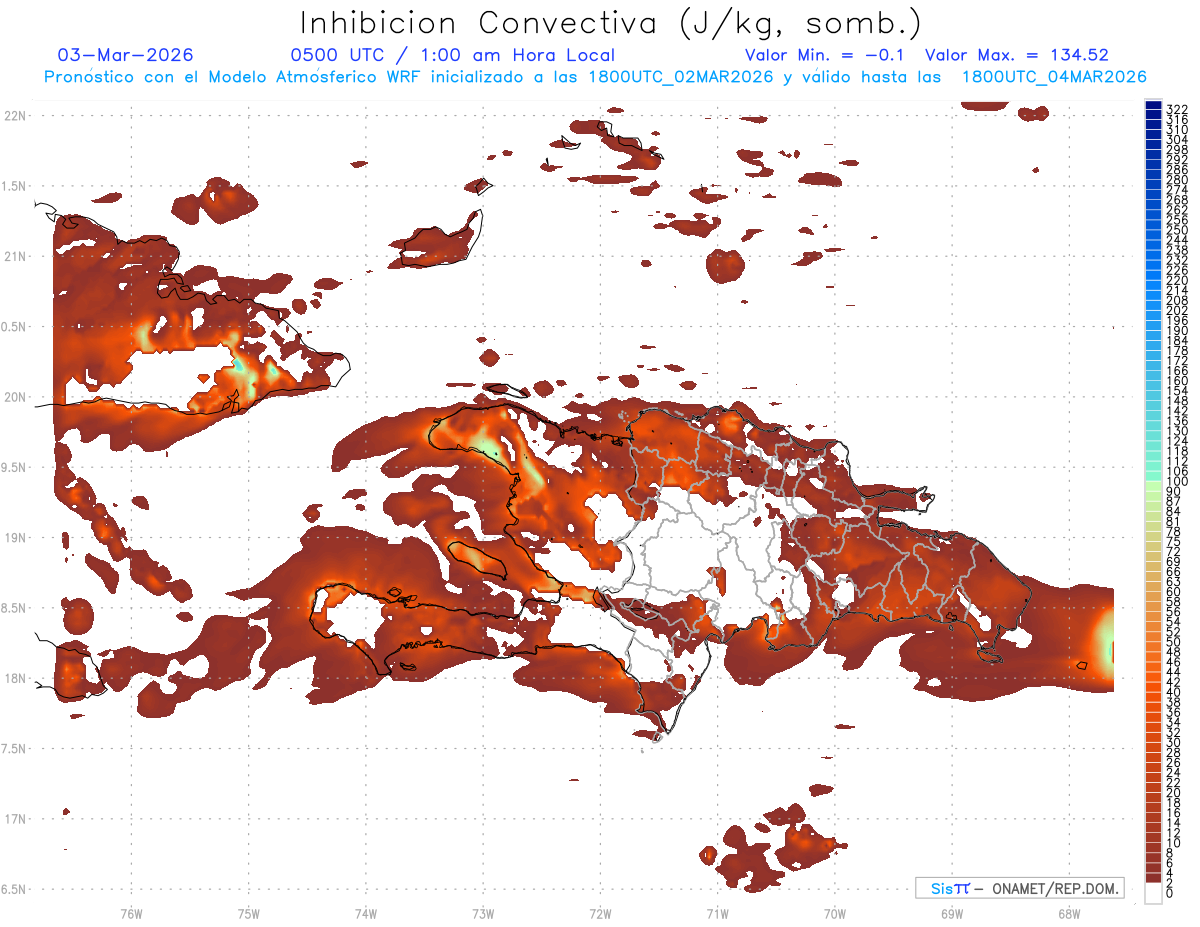This screenshot has width=1200, height=927.
Task: Click the "69W" longitude label
Action: pyautogui.click(x=951, y=912)
